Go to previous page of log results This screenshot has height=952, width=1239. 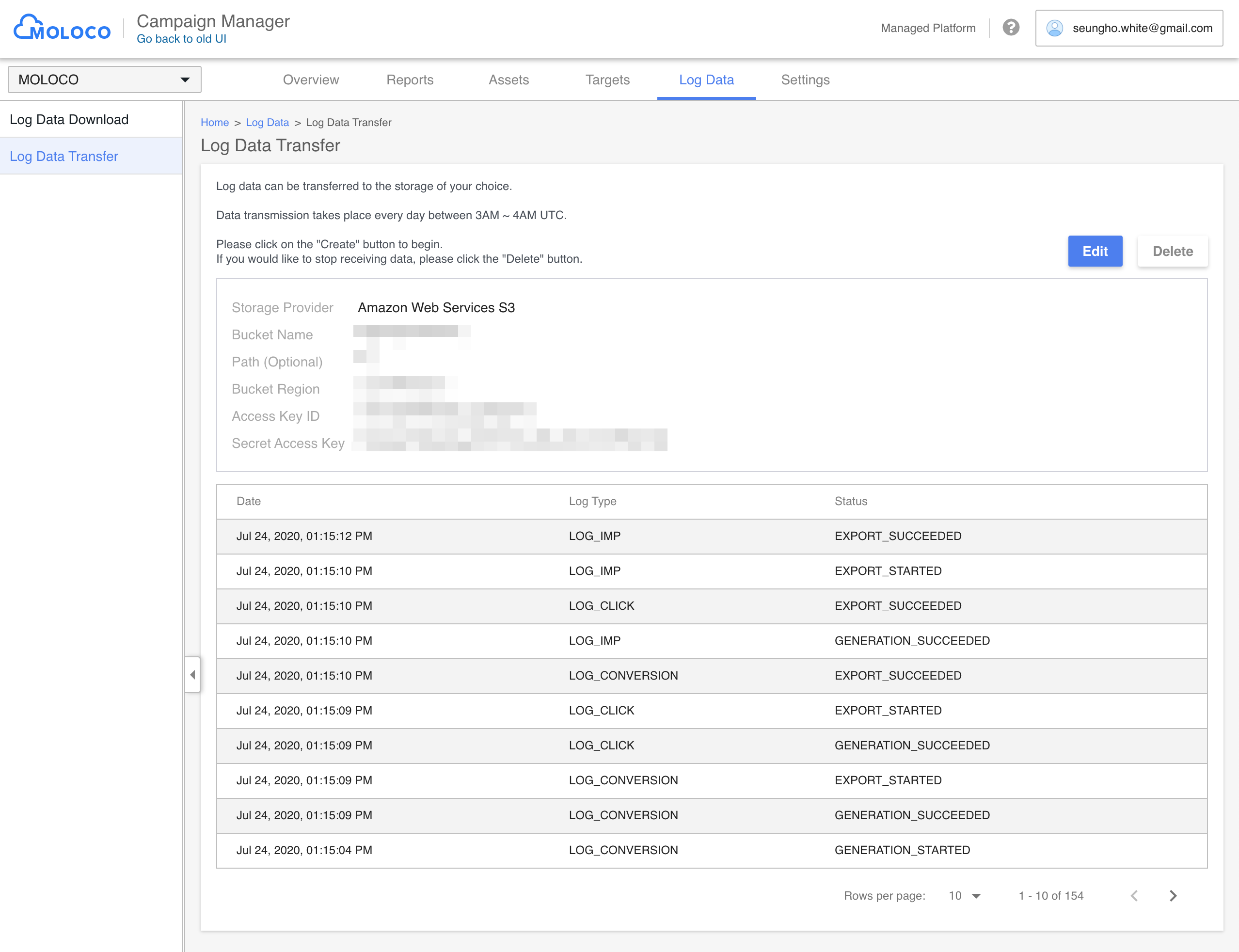point(1134,895)
